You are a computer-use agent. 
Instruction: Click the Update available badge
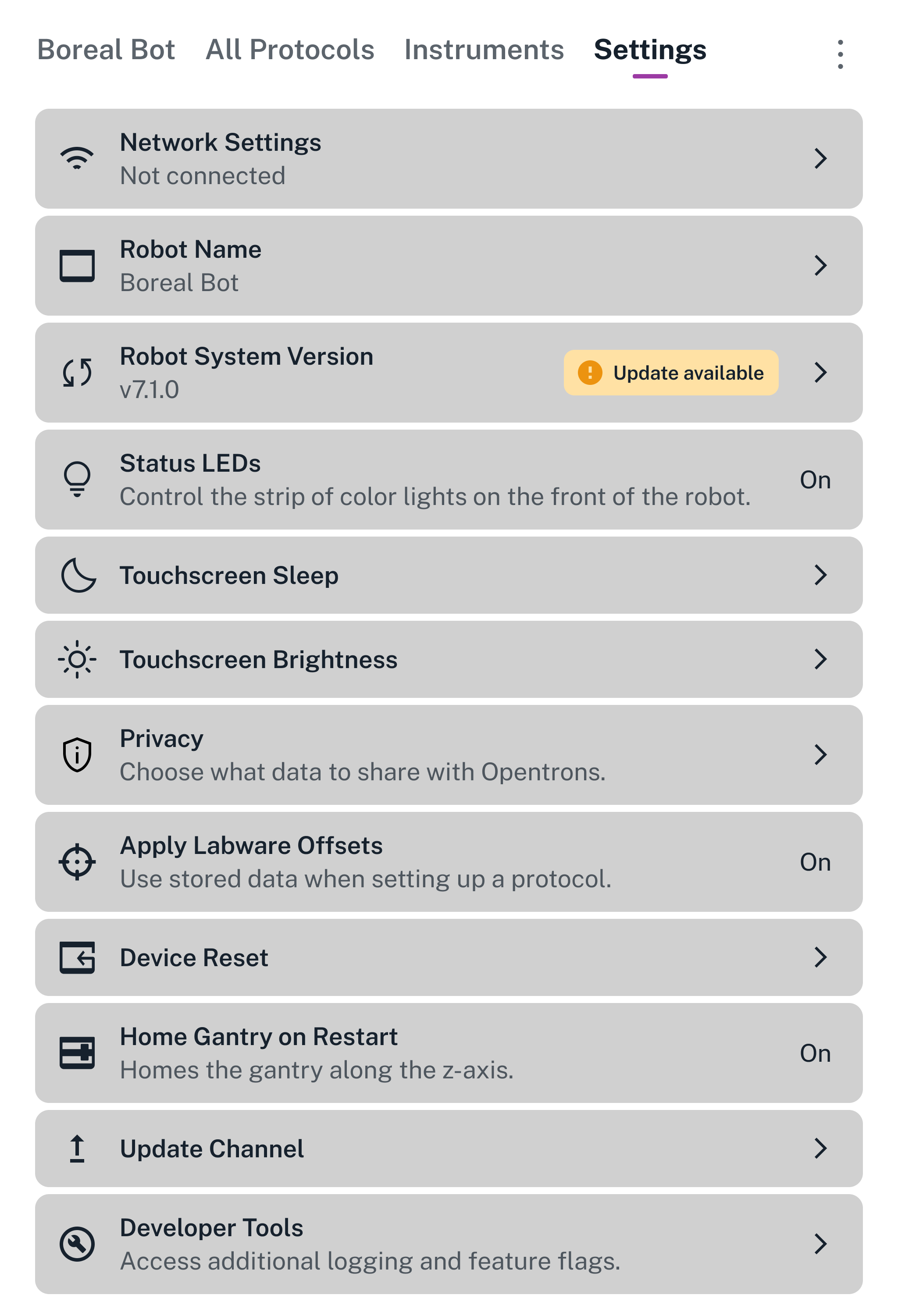coord(671,373)
